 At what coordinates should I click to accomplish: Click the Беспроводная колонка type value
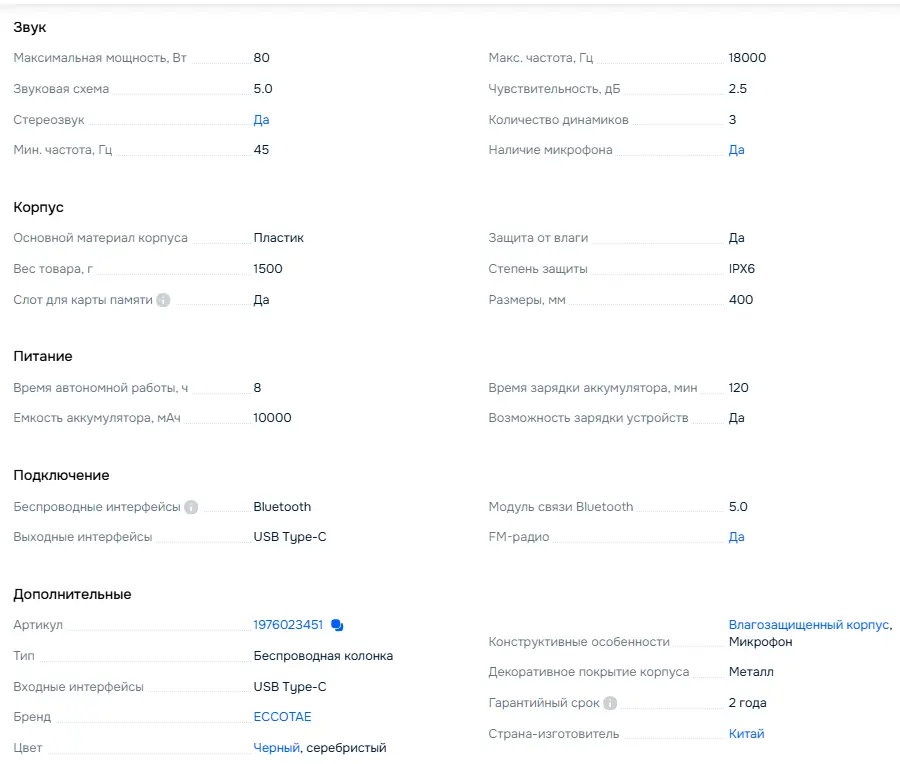[323, 656]
